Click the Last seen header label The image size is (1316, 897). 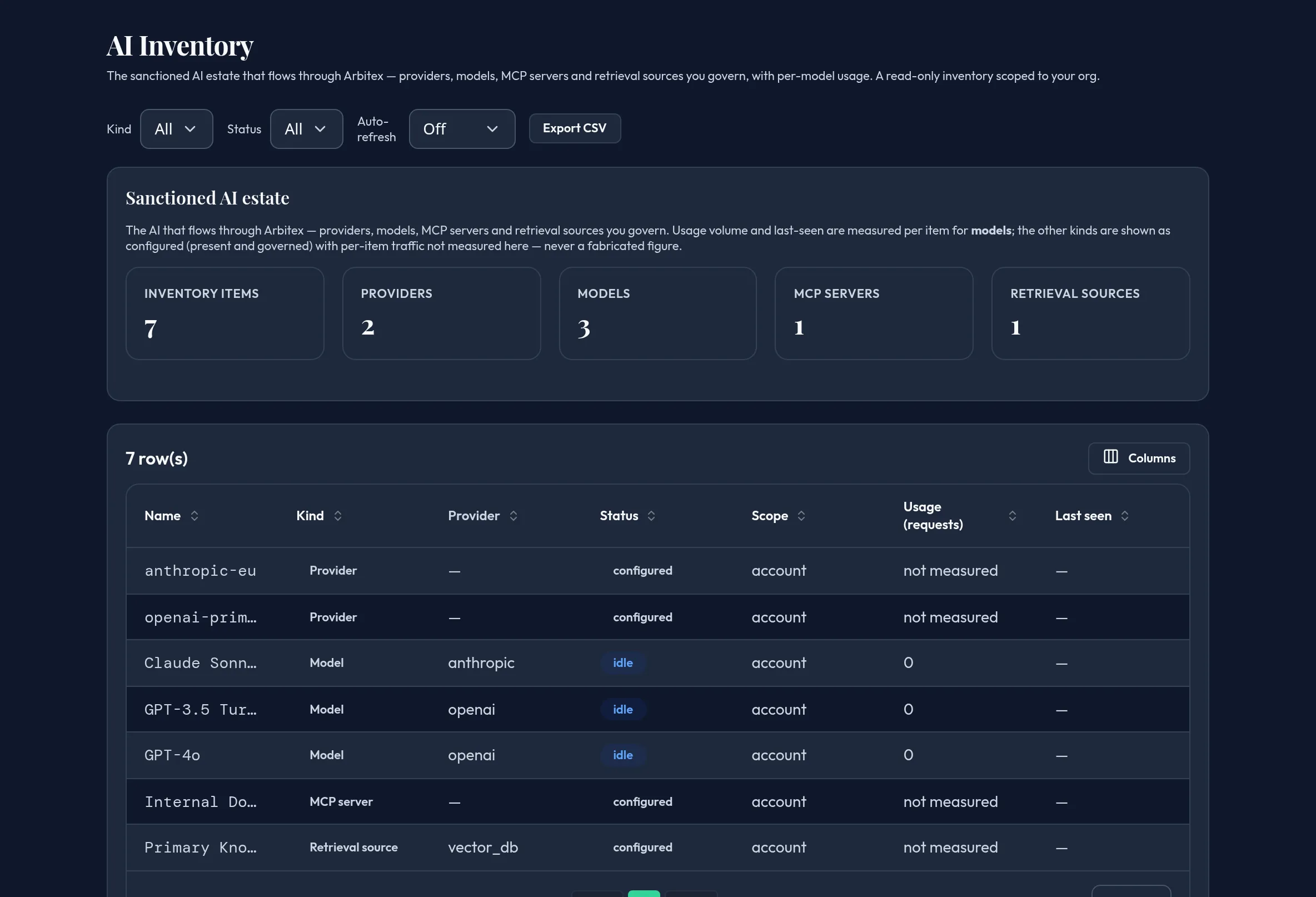point(1083,516)
